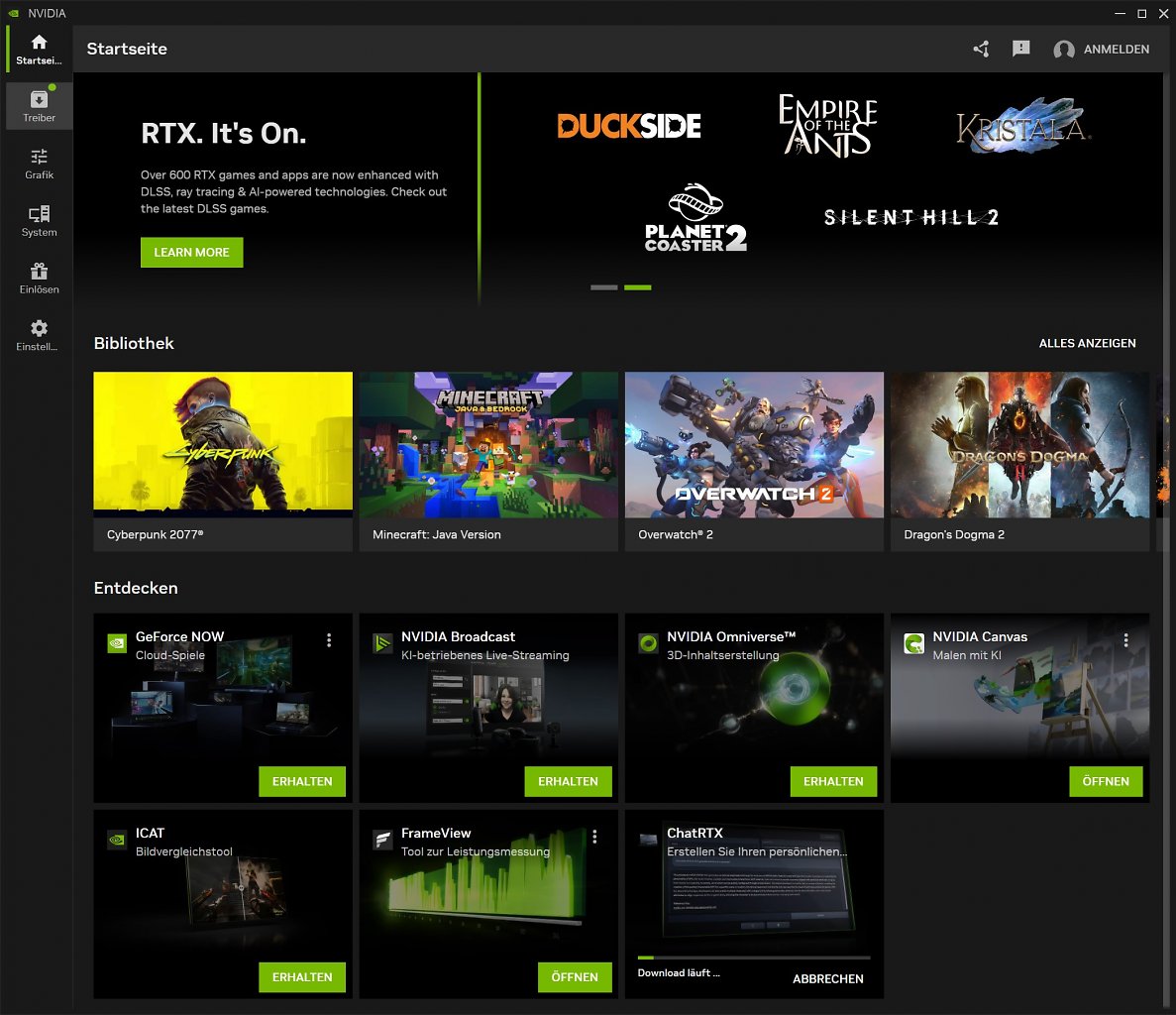This screenshot has width=1176, height=1015.
Task: Click the 'Bildvergleichstool' subtitle text
Action: pyautogui.click(x=183, y=851)
